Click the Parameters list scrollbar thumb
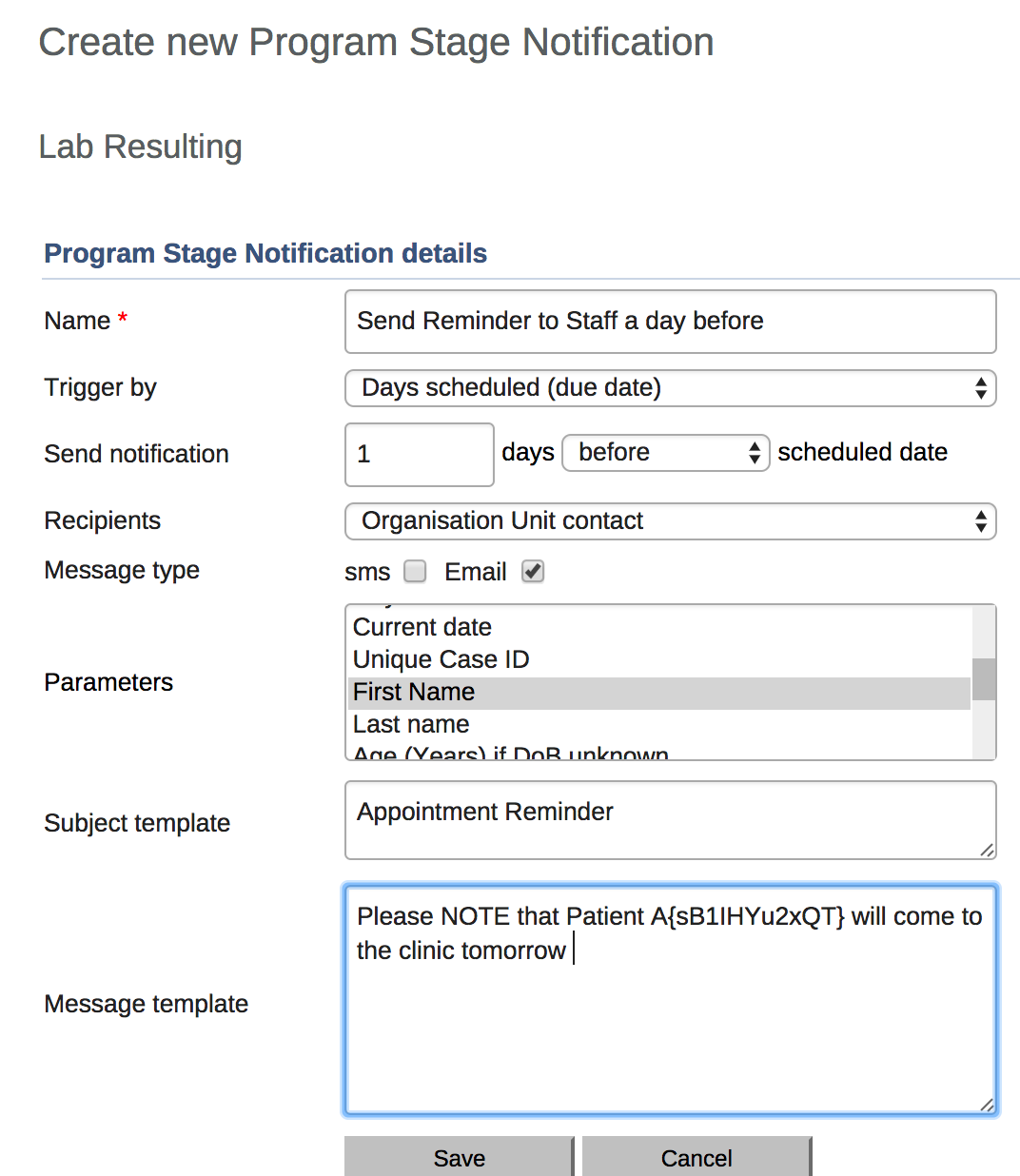The height and width of the screenshot is (1176, 1020). tap(984, 679)
